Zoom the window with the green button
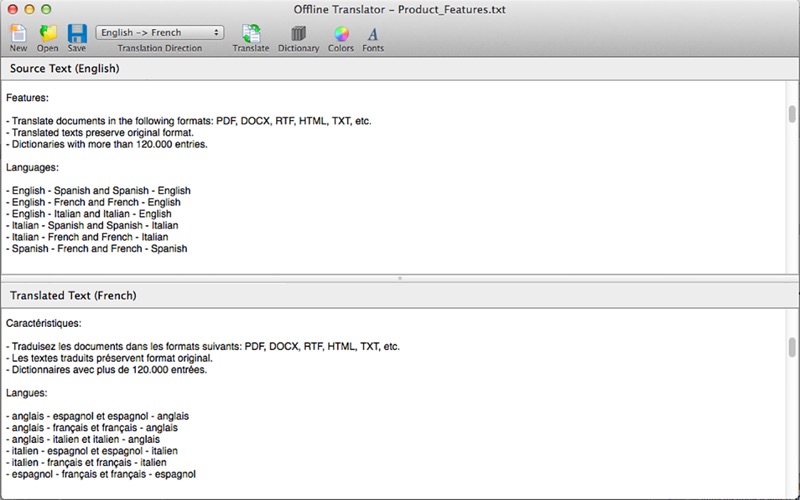The image size is (800, 500). pyautogui.click(x=46, y=9)
